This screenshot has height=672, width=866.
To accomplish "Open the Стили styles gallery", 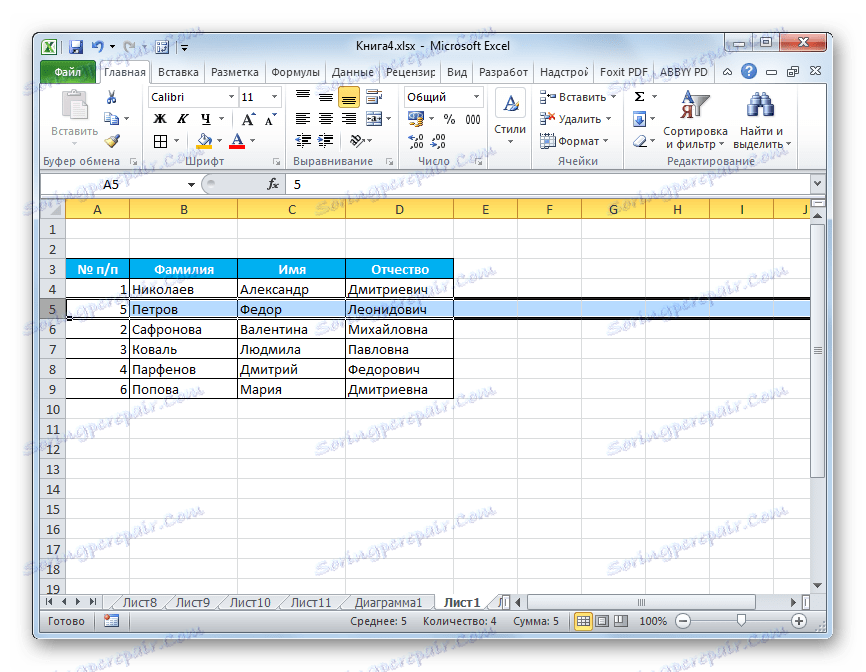I will (510, 119).
